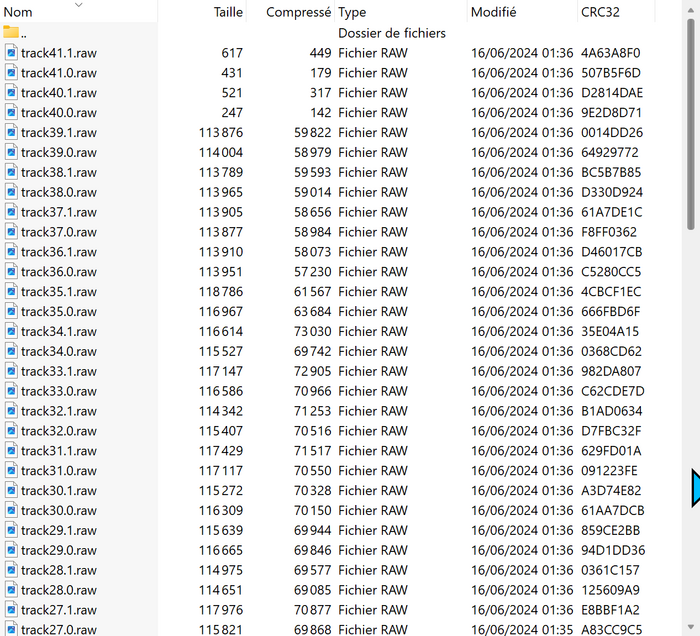Screen dimensions: 700x636
Task: Sort by the Compressé column header
Action: pos(298,13)
